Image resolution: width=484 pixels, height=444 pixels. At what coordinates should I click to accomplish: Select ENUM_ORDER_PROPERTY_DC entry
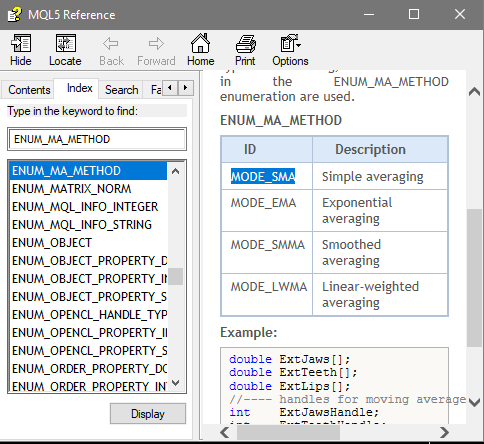point(89,369)
